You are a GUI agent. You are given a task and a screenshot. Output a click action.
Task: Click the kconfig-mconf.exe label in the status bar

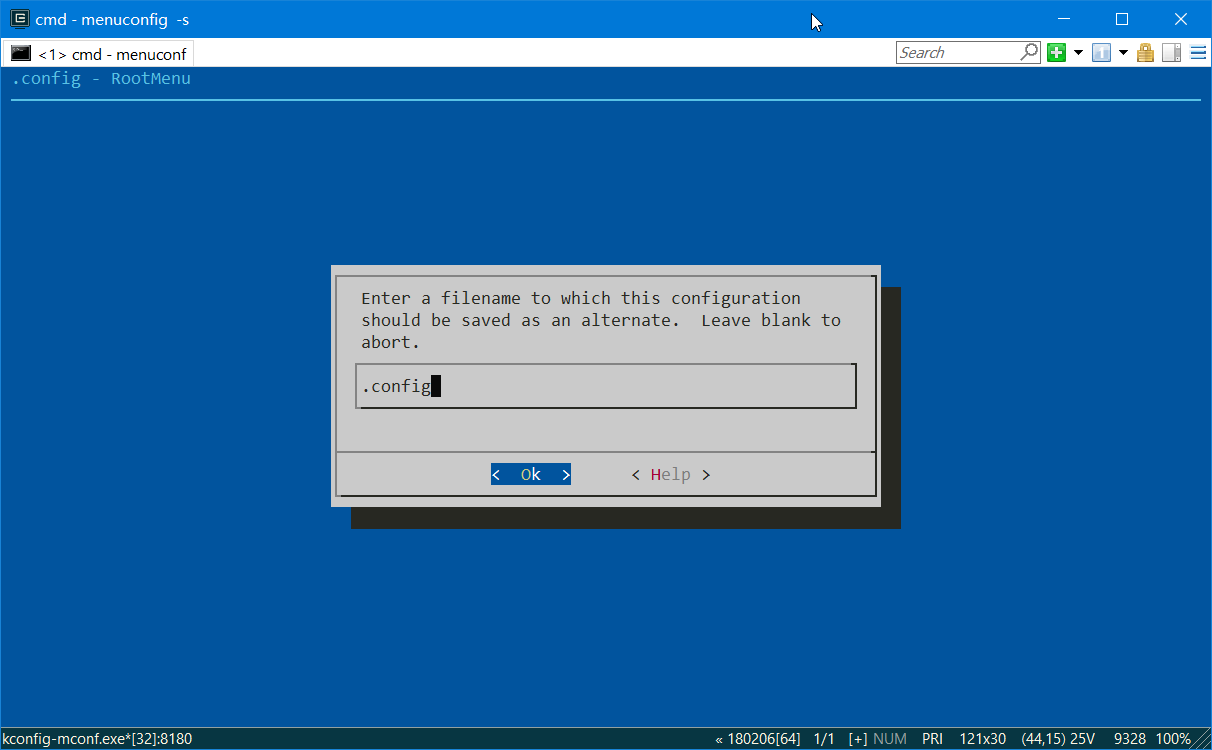click(97, 738)
